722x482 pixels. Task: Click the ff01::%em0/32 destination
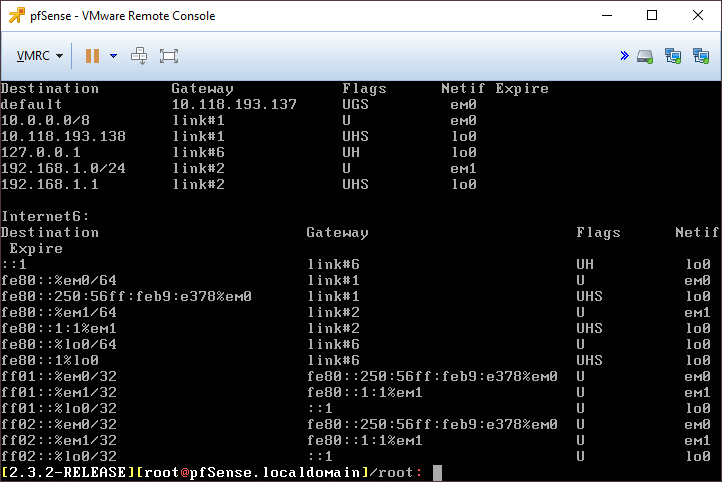pos(58,377)
